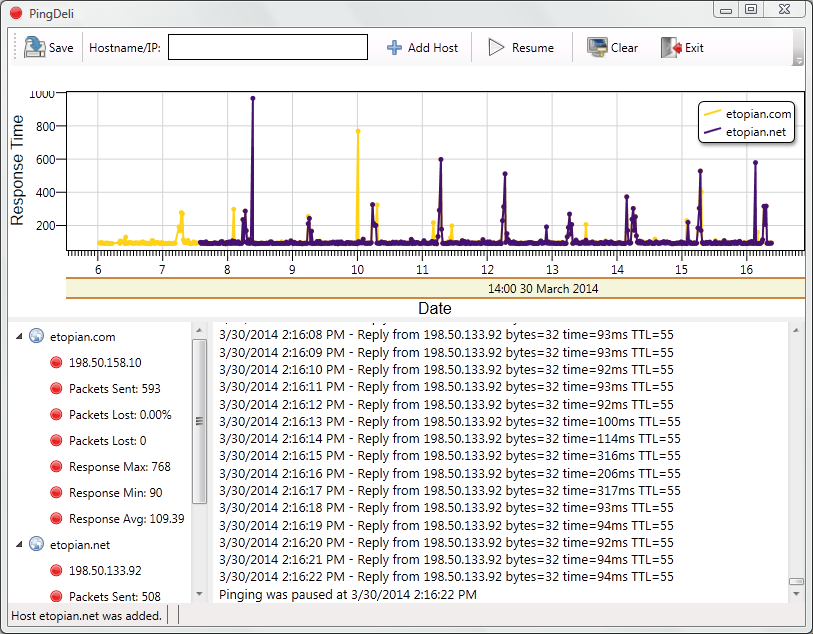Select the Response Avg: 109.39 row
This screenshot has width=813, height=634.
127,518
